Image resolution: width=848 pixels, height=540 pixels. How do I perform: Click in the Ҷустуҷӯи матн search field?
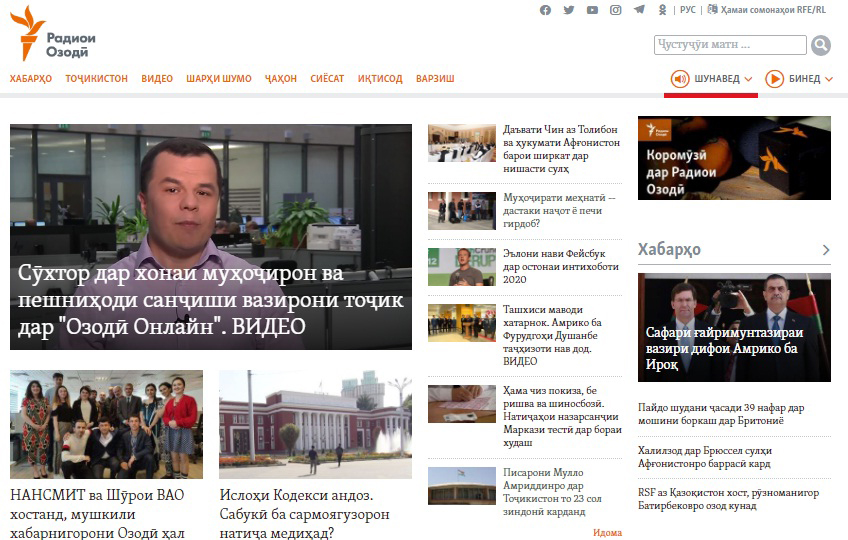[x=730, y=45]
